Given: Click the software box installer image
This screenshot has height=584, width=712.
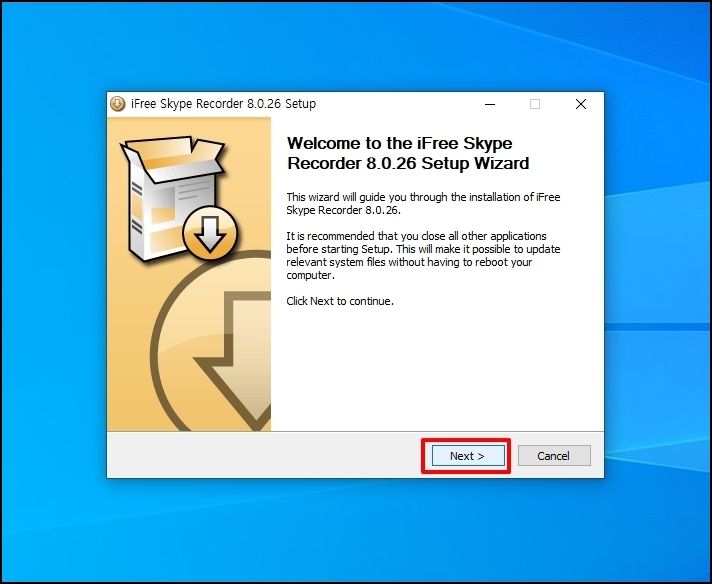Looking at the screenshot, I should point(178,198).
